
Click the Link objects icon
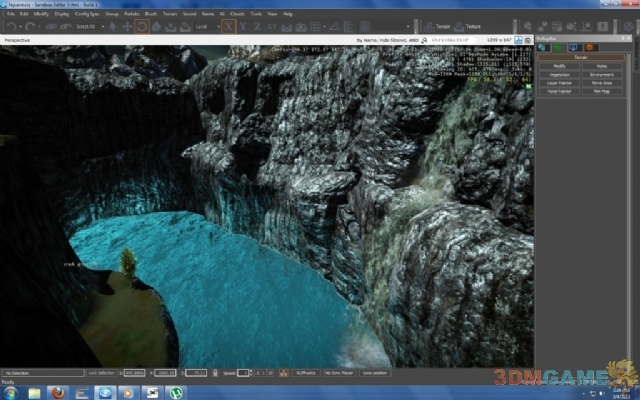click(51, 27)
